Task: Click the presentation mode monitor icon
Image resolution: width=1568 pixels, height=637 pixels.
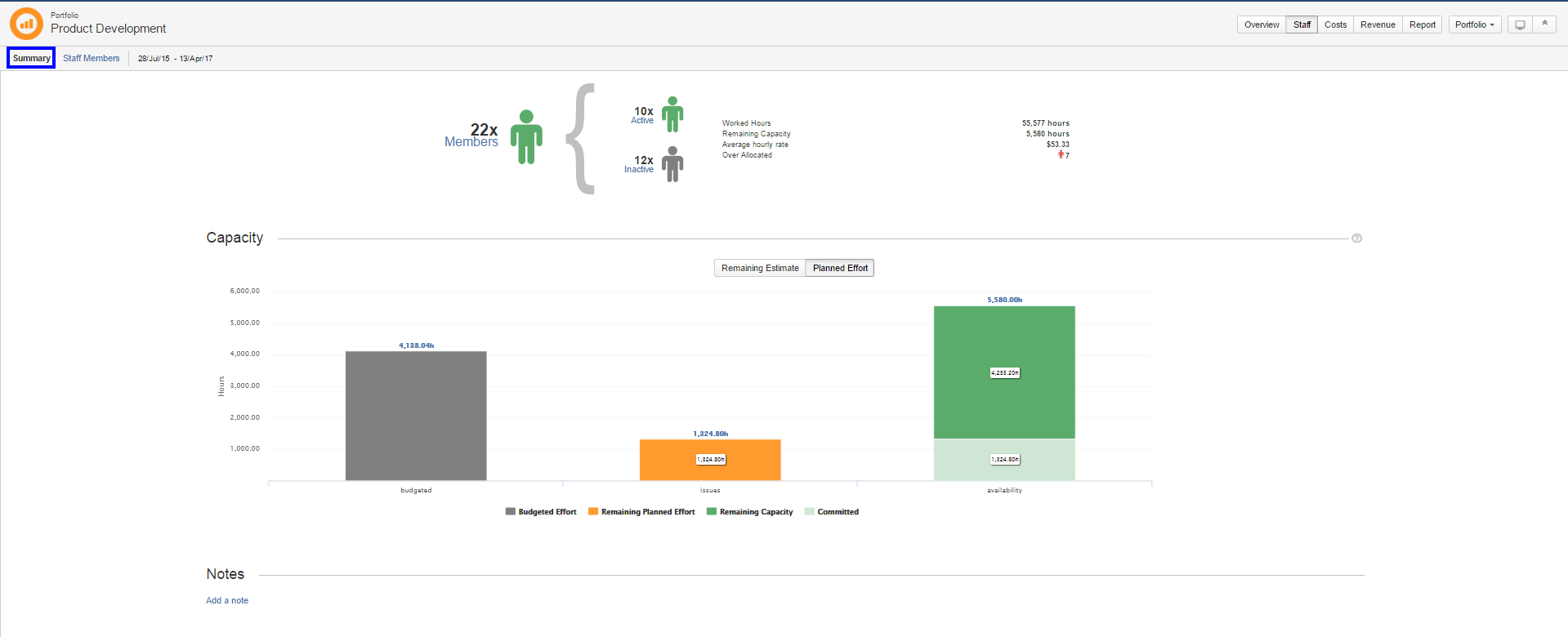Action: pos(1520,24)
